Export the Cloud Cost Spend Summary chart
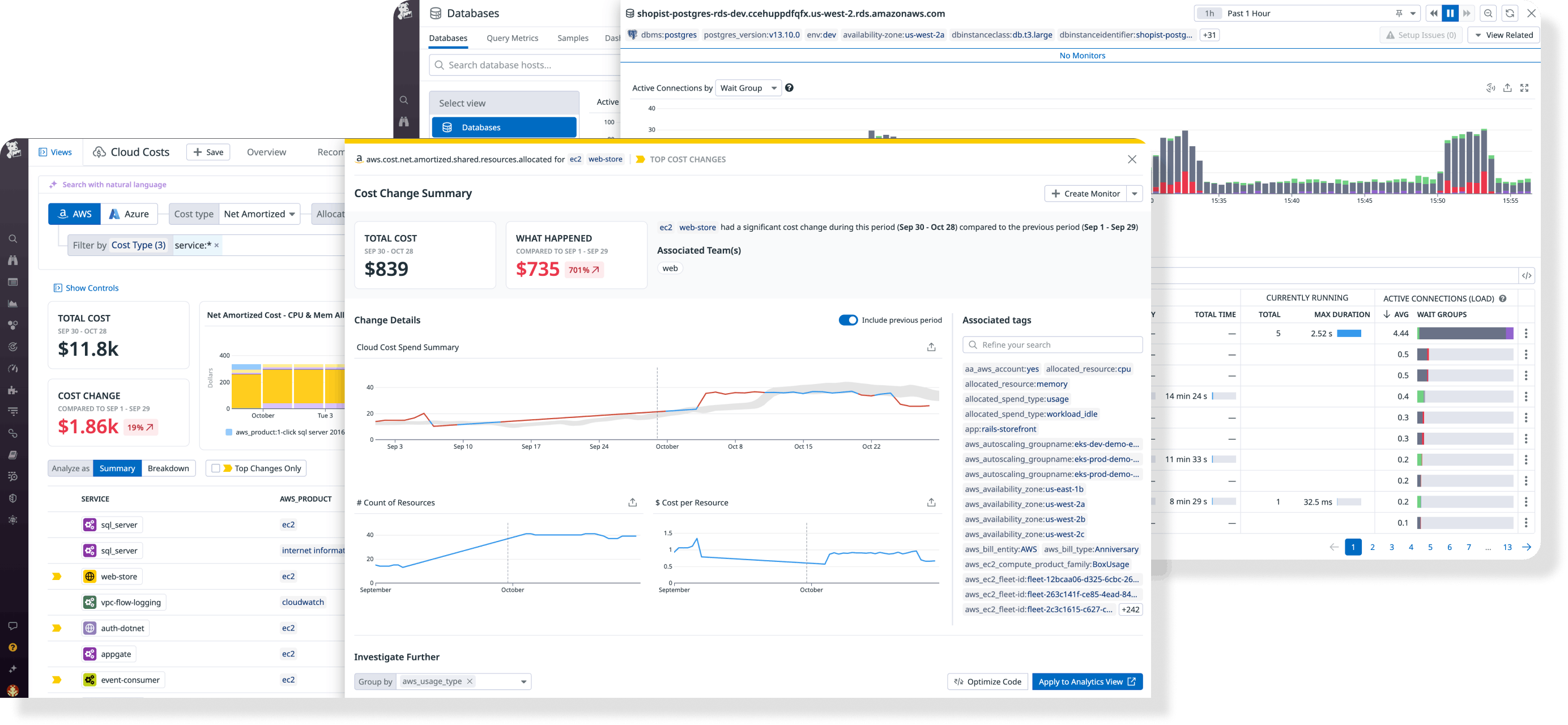This screenshot has height=725, width=1568. (931, 347)
